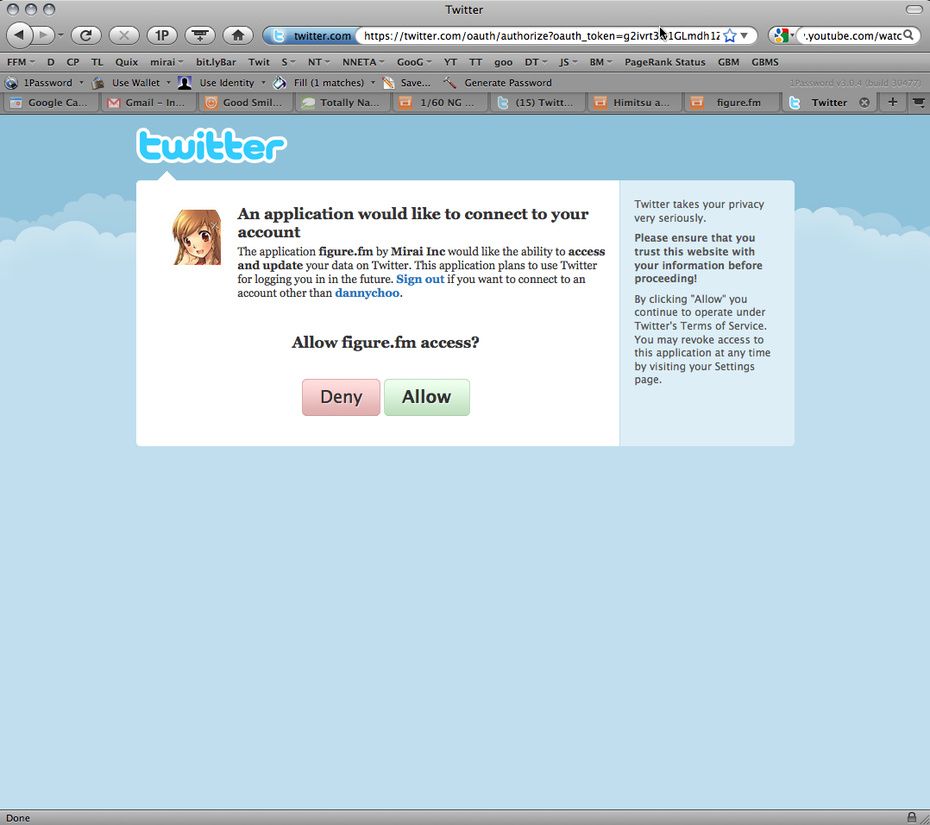Switch to the (15) Twitt... tab
The width and height of the screenshot is (930, 825).
(537, 103)
